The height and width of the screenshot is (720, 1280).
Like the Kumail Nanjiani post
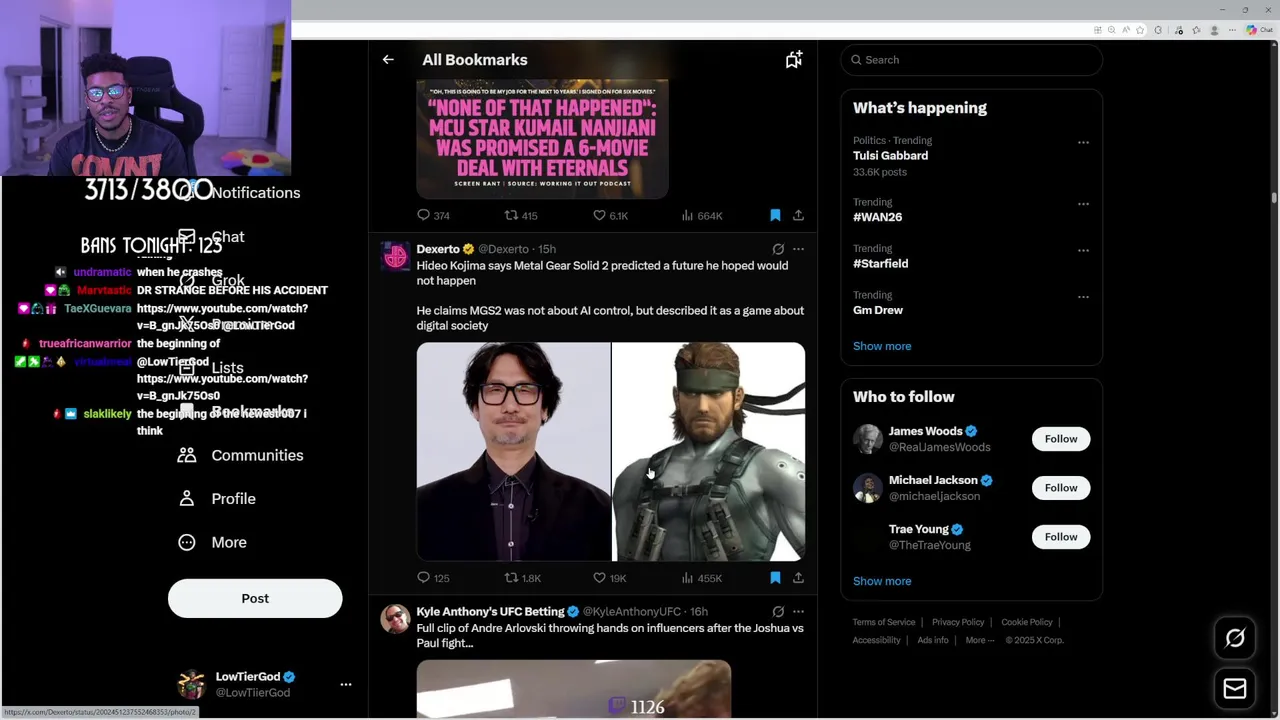click(x=599, y=215)
